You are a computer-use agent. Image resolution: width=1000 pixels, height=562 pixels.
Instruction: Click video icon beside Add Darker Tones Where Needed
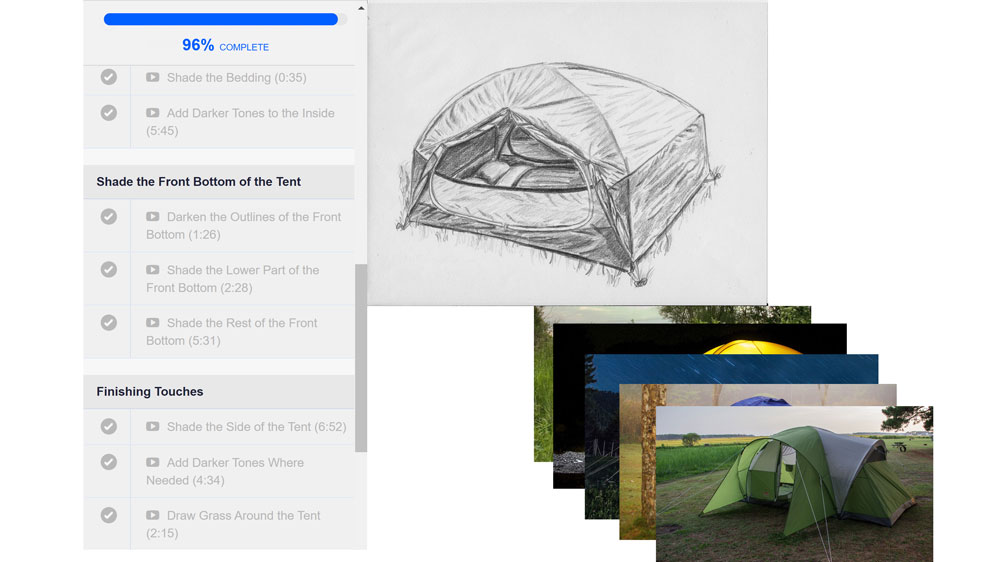(x=152, y=462)
